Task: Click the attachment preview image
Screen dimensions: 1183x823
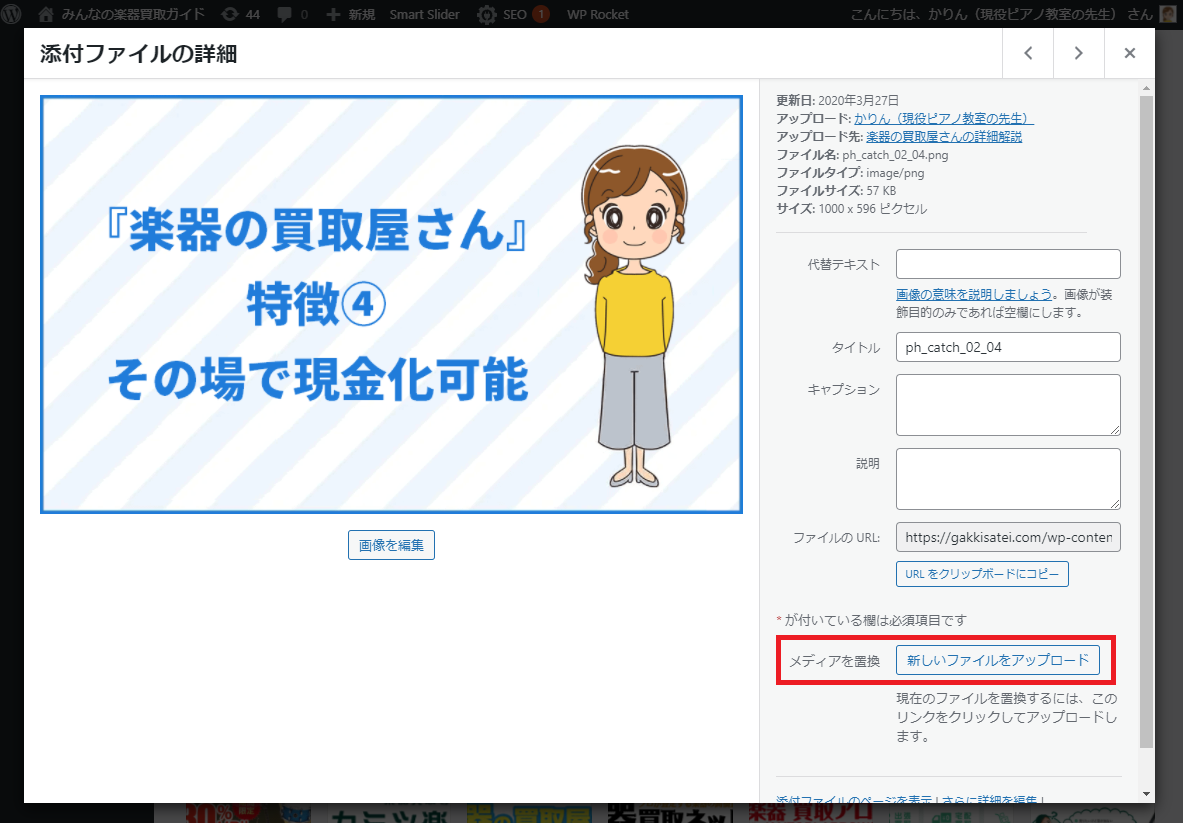Action: pos(391,304)
